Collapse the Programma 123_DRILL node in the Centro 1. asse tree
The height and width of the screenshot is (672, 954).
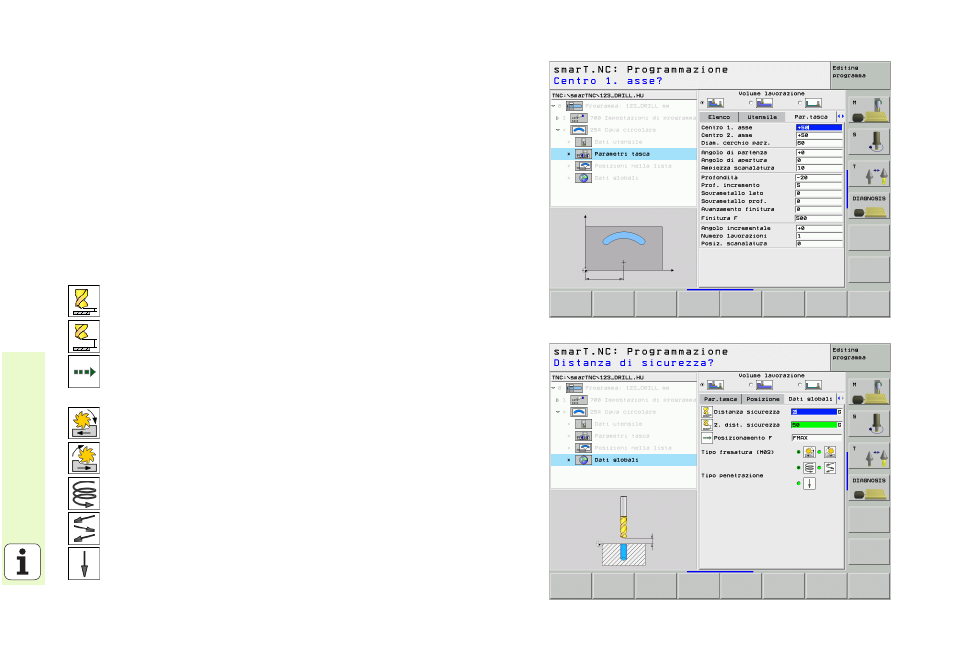pos(554,106)
